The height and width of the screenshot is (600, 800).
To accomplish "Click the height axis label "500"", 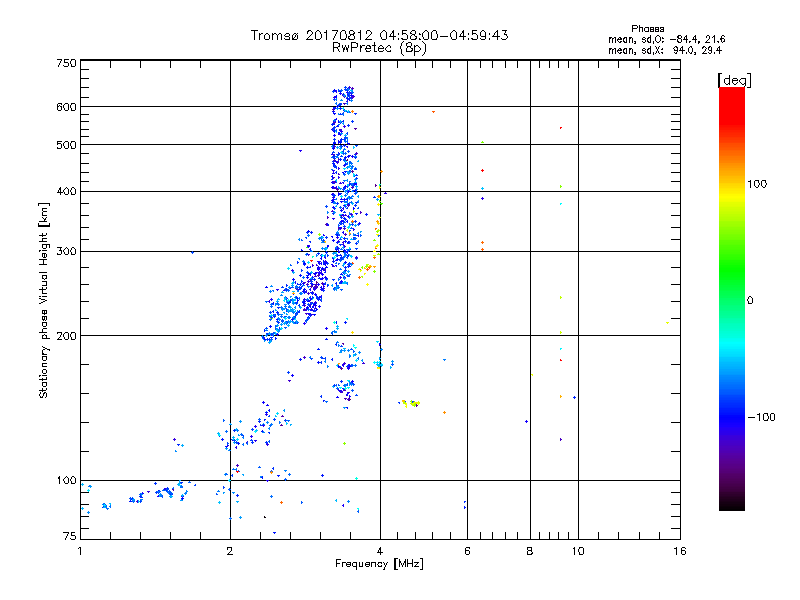I will [66, 145].
